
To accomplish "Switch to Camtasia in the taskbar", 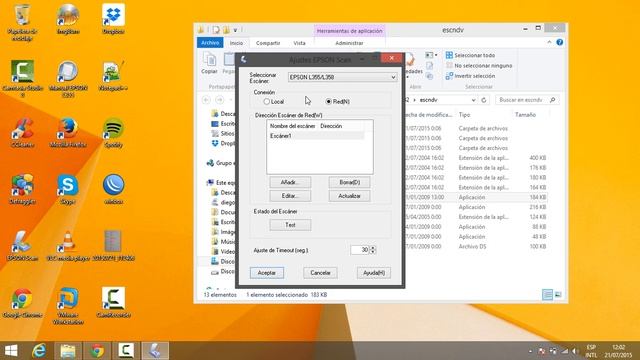I will pyautogui.click(x=126, y=351).
